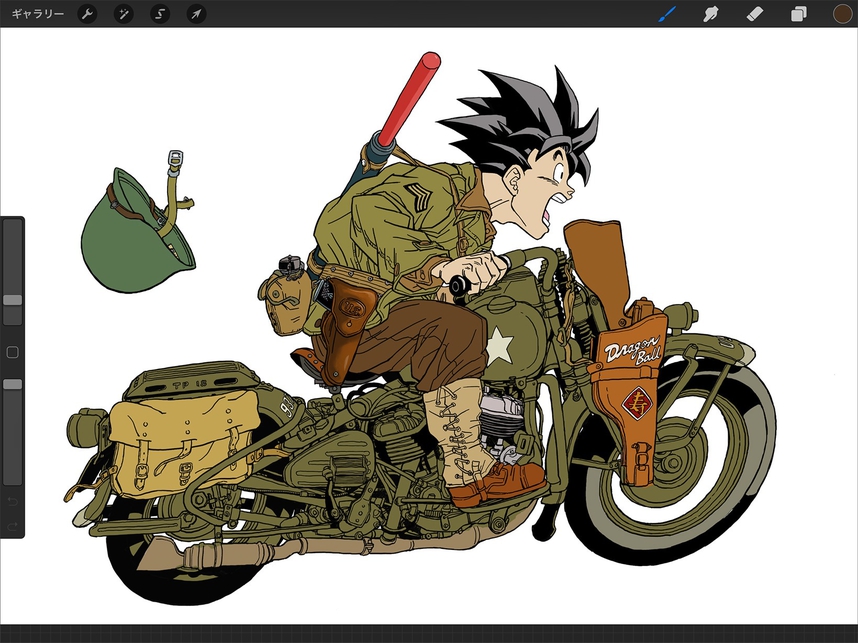Tap the Undo arrow in sidebar

pyautogui.click(x=12, y=500)
